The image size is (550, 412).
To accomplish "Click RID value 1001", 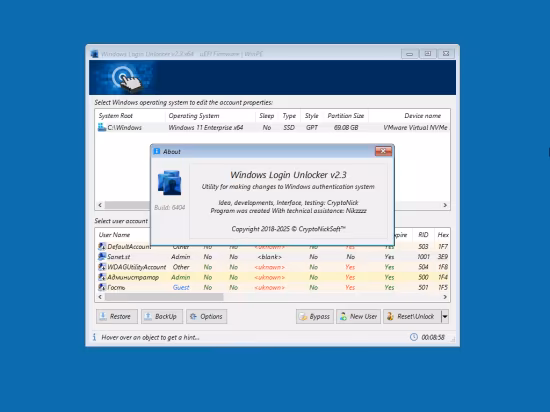I will [x=423, y=257].
